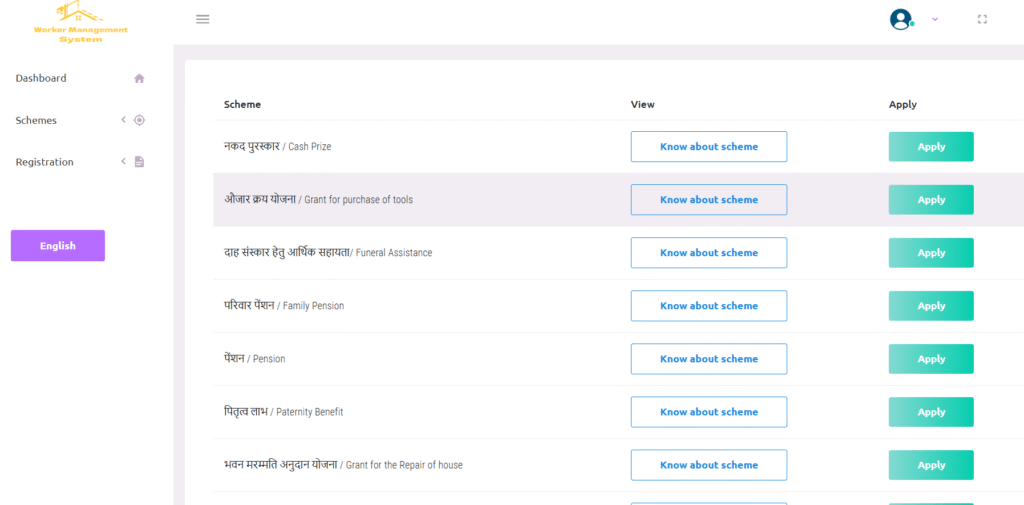Know about scheme for Cash Prize
Screen dimensions: 1024x505
point(708,147)
